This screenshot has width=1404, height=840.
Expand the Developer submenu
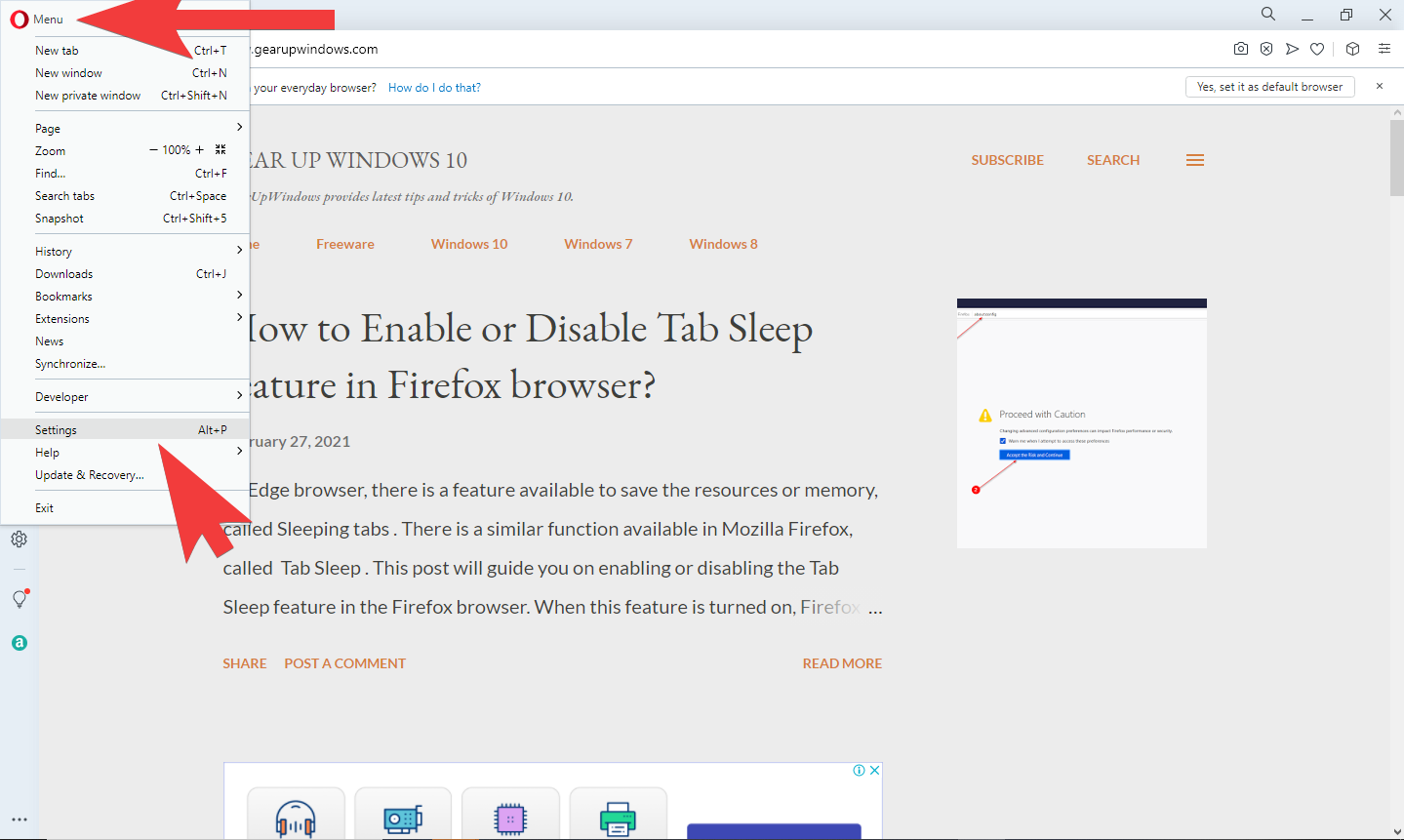125,396
